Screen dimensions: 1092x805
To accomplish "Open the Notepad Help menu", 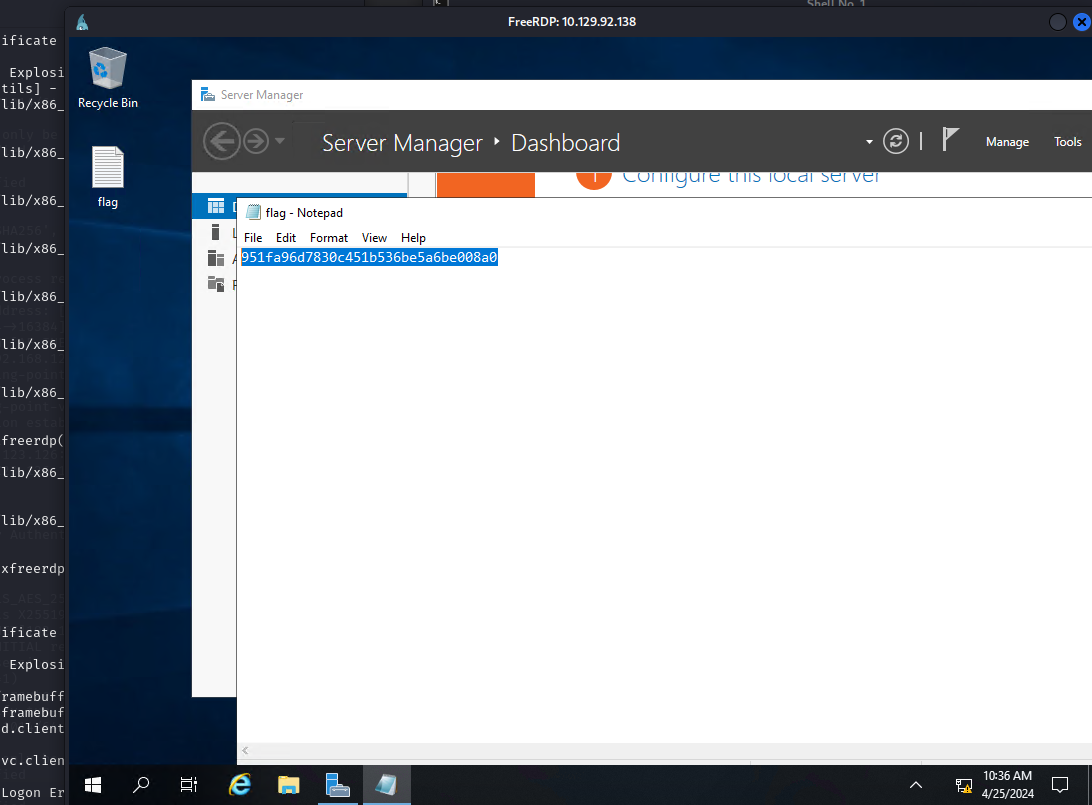I will 413,237.
